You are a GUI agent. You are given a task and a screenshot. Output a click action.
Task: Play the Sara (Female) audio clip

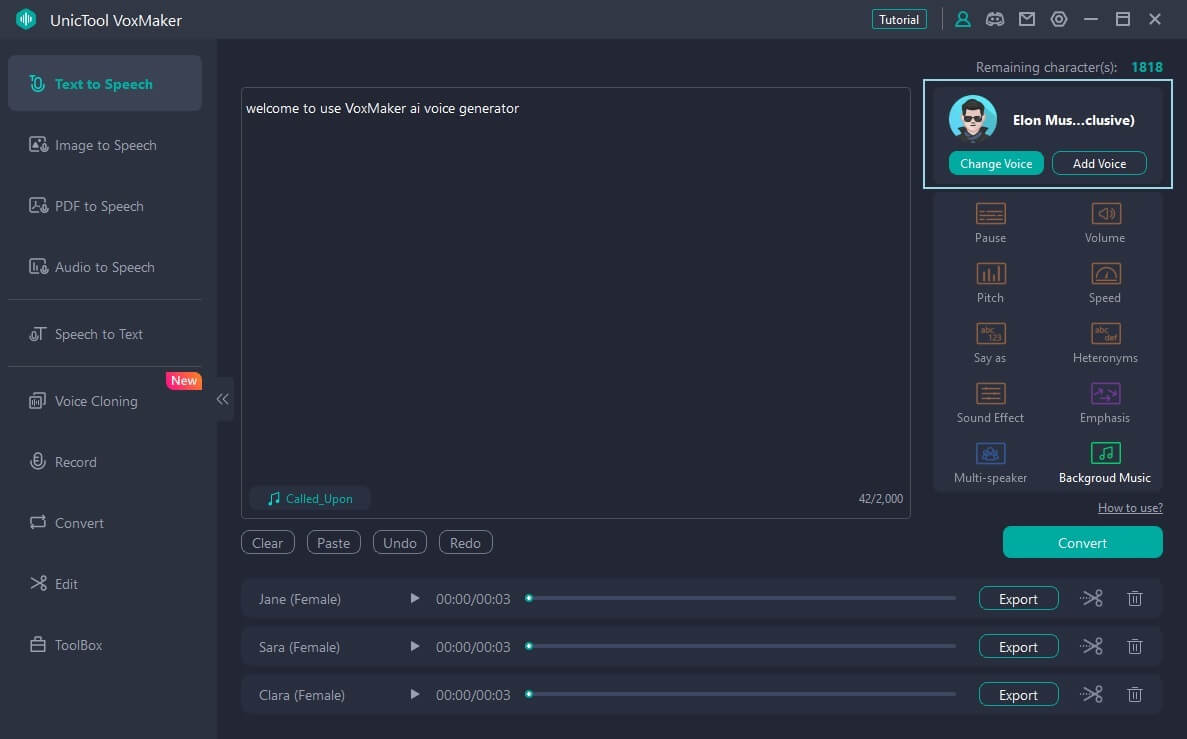click(415, 647)
